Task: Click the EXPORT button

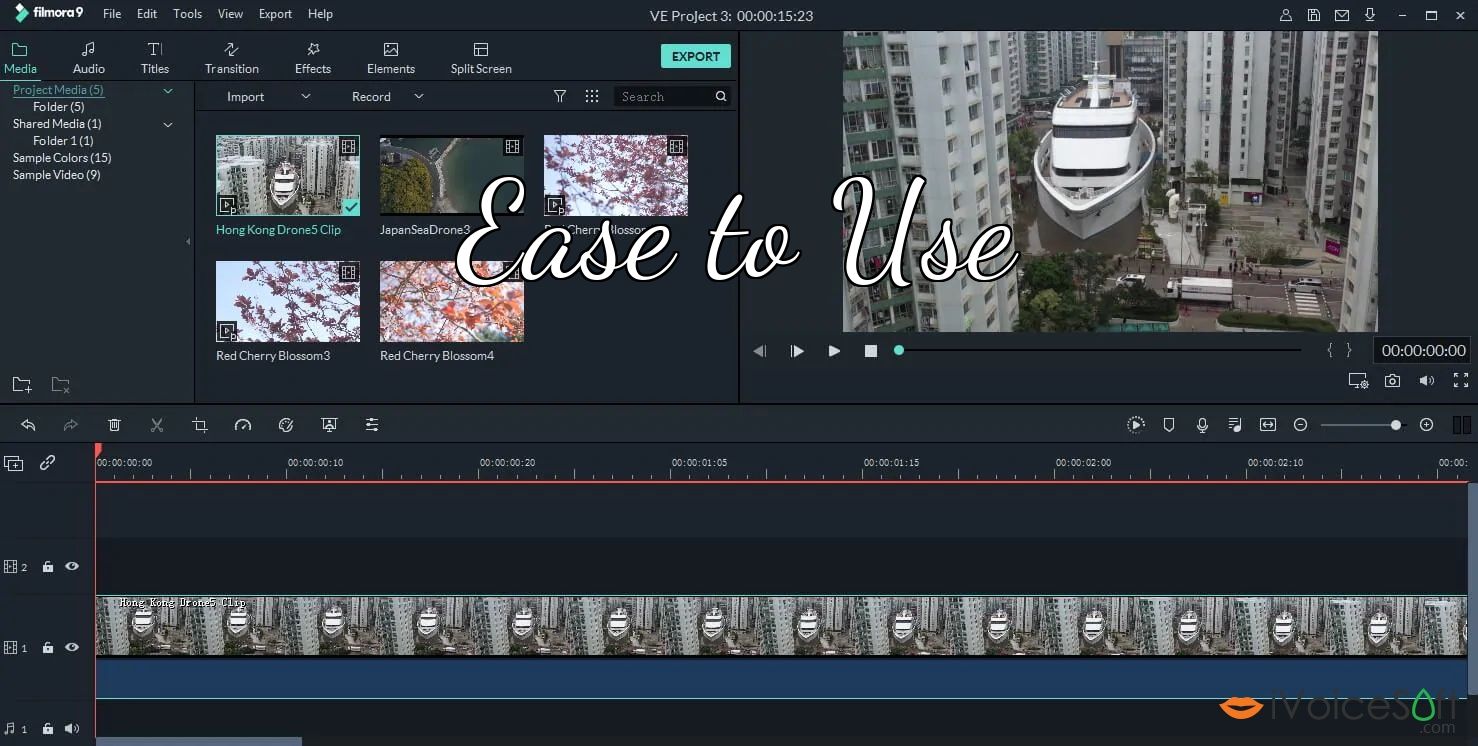Action: point(695,56)
